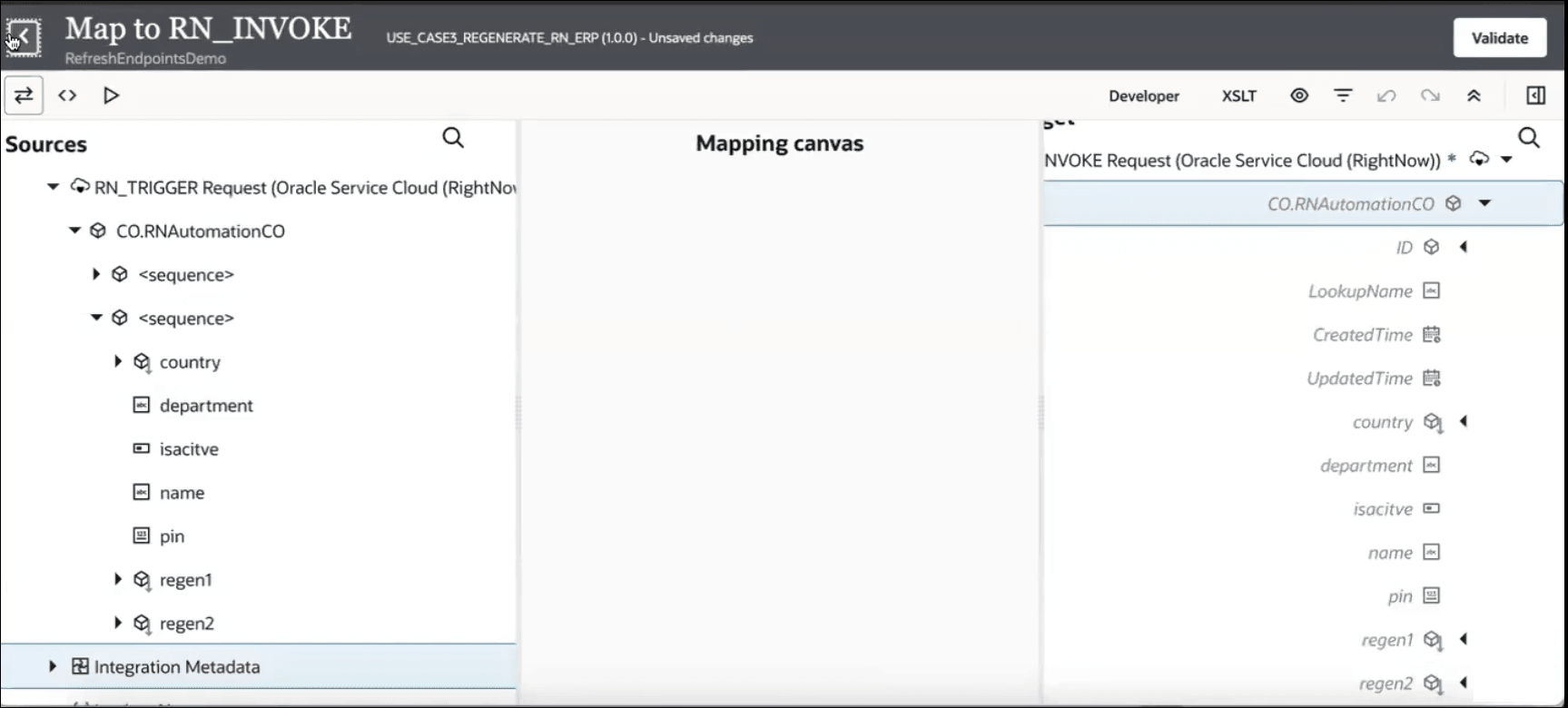Image resolution: width=1568 pixels, height=708 pixels.
Task: Open the filter icon
Action: point(1343,95)
